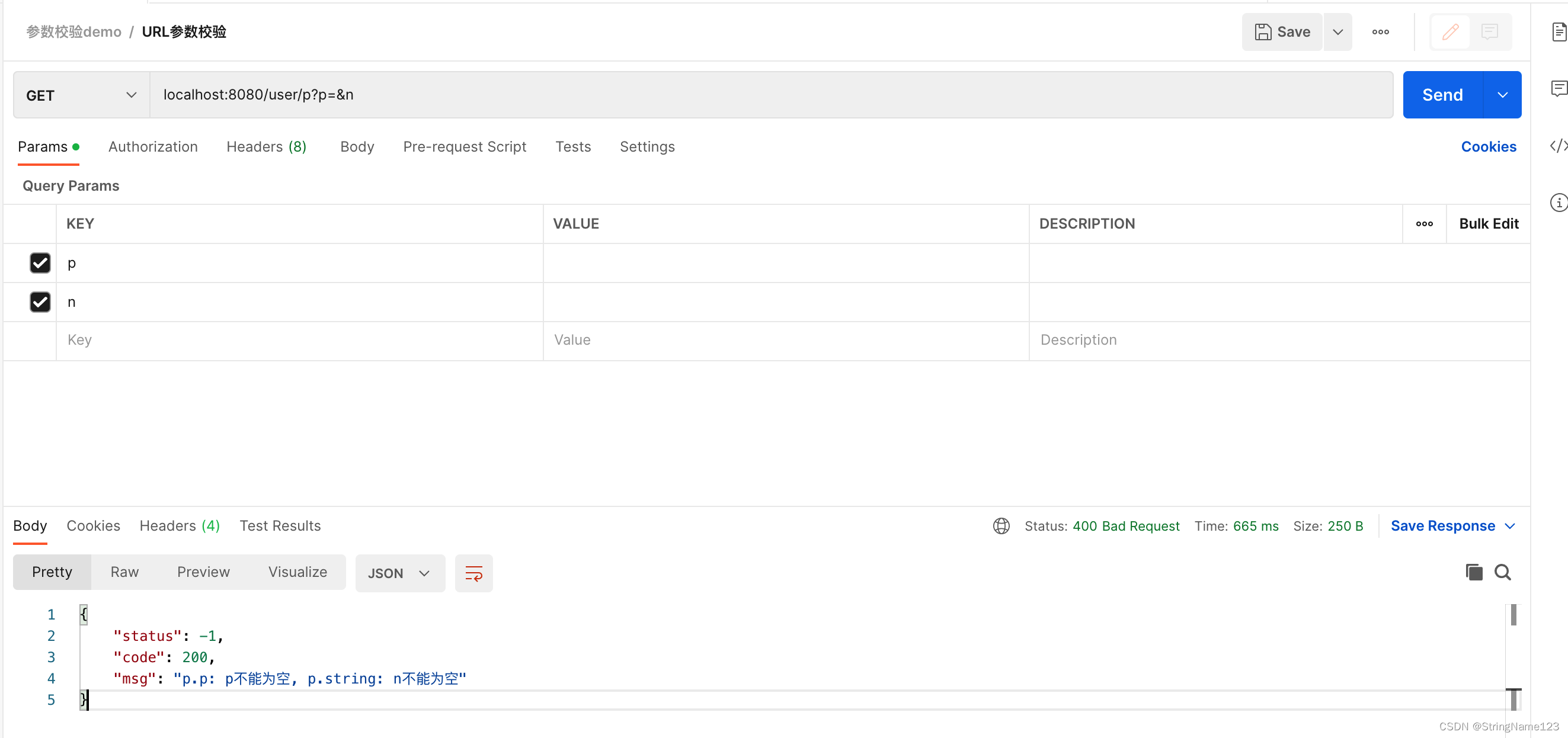Expand the Save button dropdown arrow
1568x738 pixels.
click(x=1337, y=31)
